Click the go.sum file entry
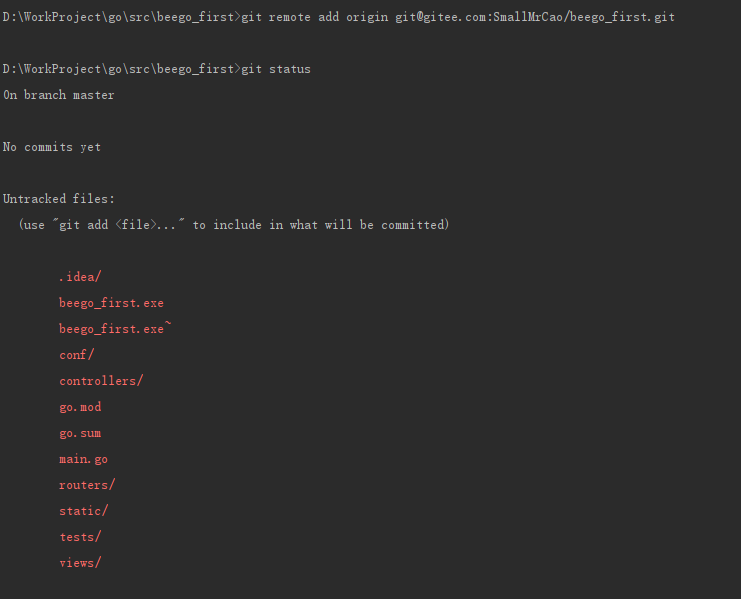Image resolution: width=741 pixels, height=599 pixels. 80,433
